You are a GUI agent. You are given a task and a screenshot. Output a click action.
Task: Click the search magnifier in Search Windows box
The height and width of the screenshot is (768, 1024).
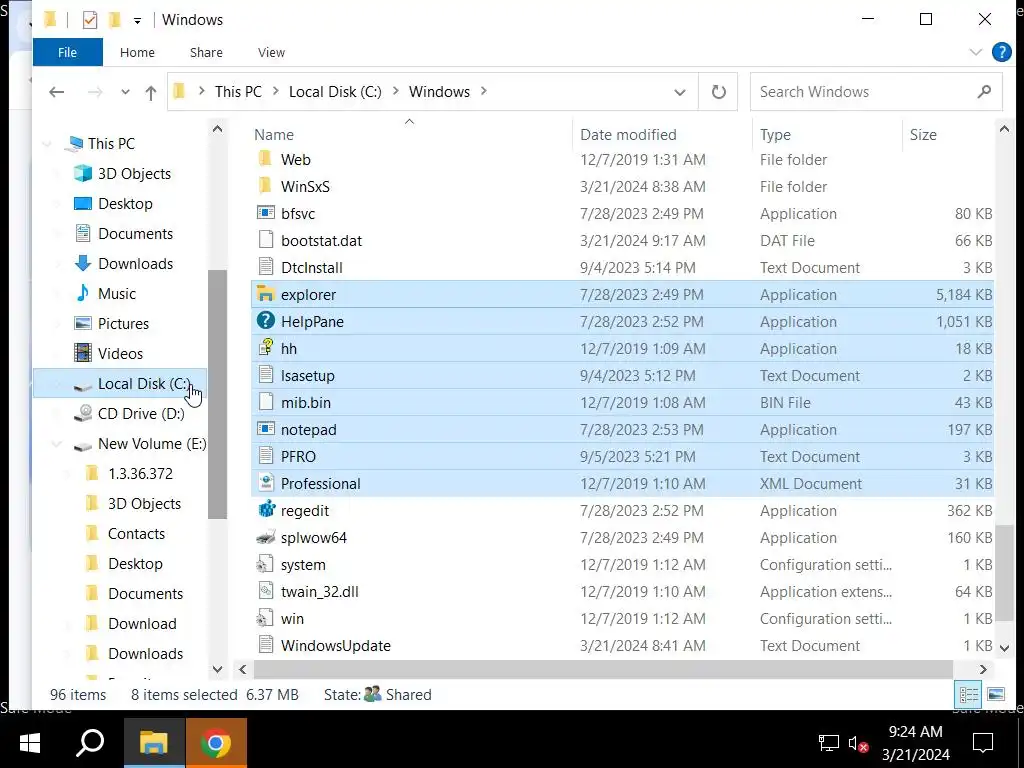click(984, 91)
